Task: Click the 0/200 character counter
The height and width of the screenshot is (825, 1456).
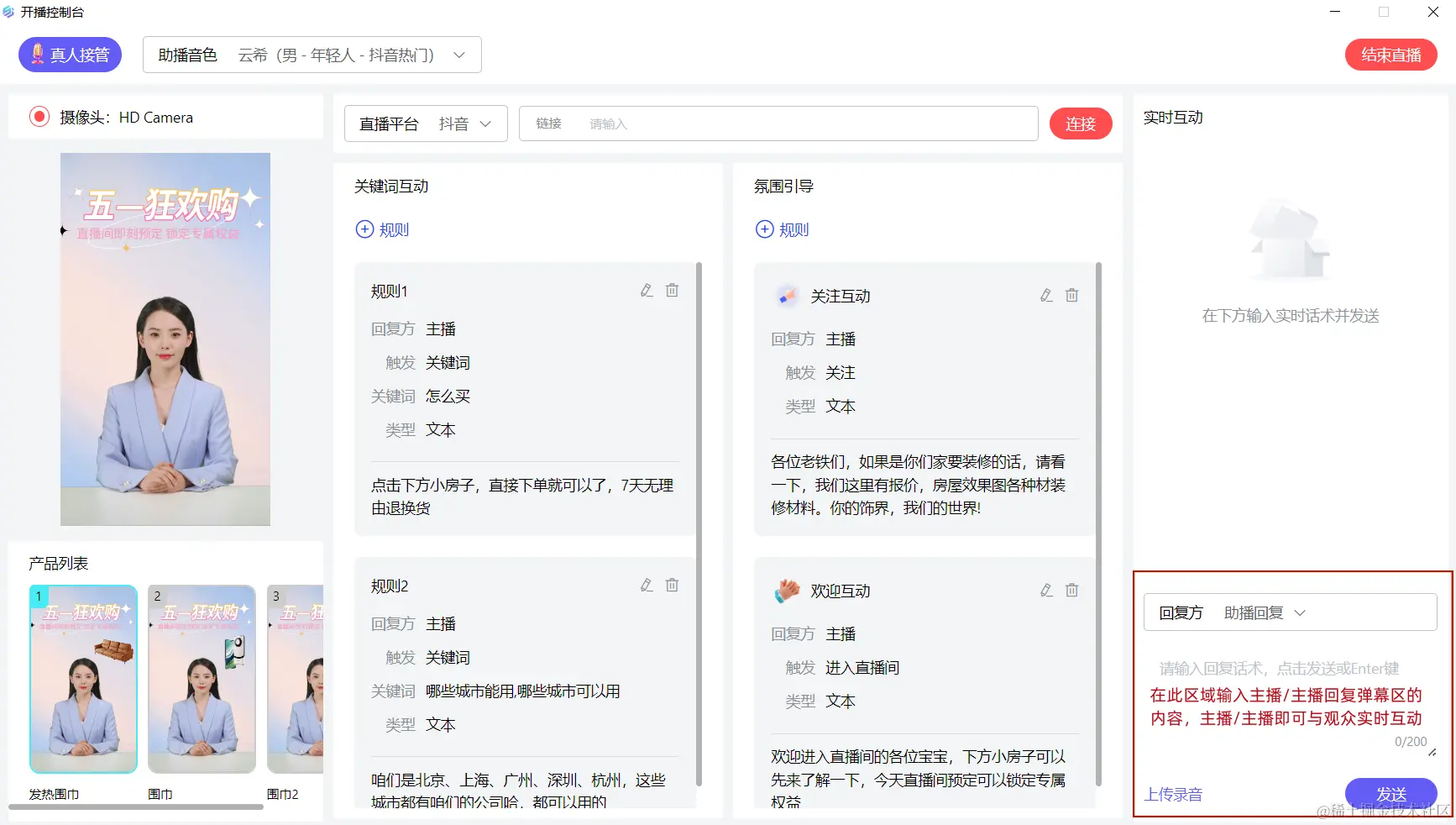Action: (1411, 742)
